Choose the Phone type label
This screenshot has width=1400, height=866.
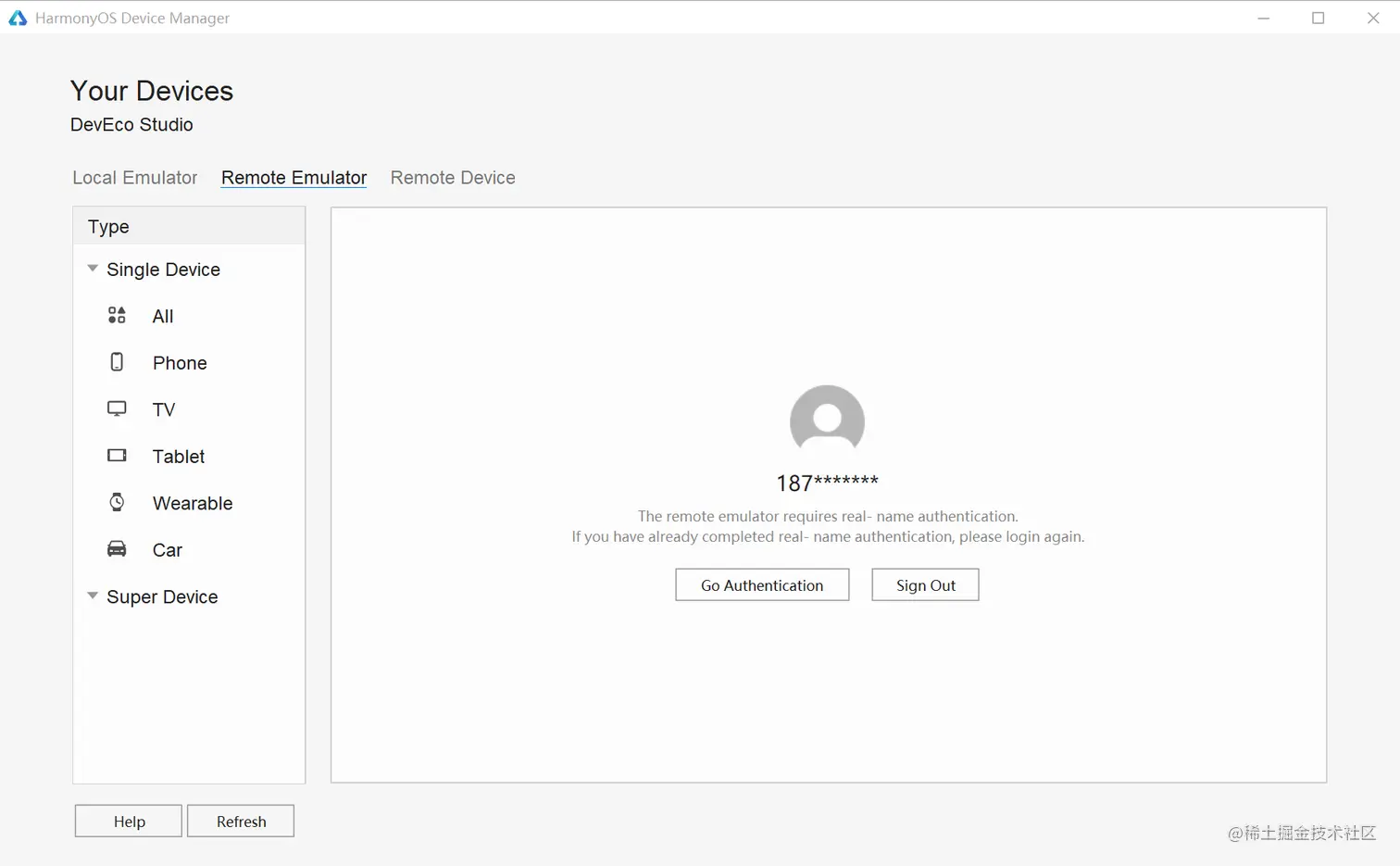pyautogui.click(x=180, y=363)
